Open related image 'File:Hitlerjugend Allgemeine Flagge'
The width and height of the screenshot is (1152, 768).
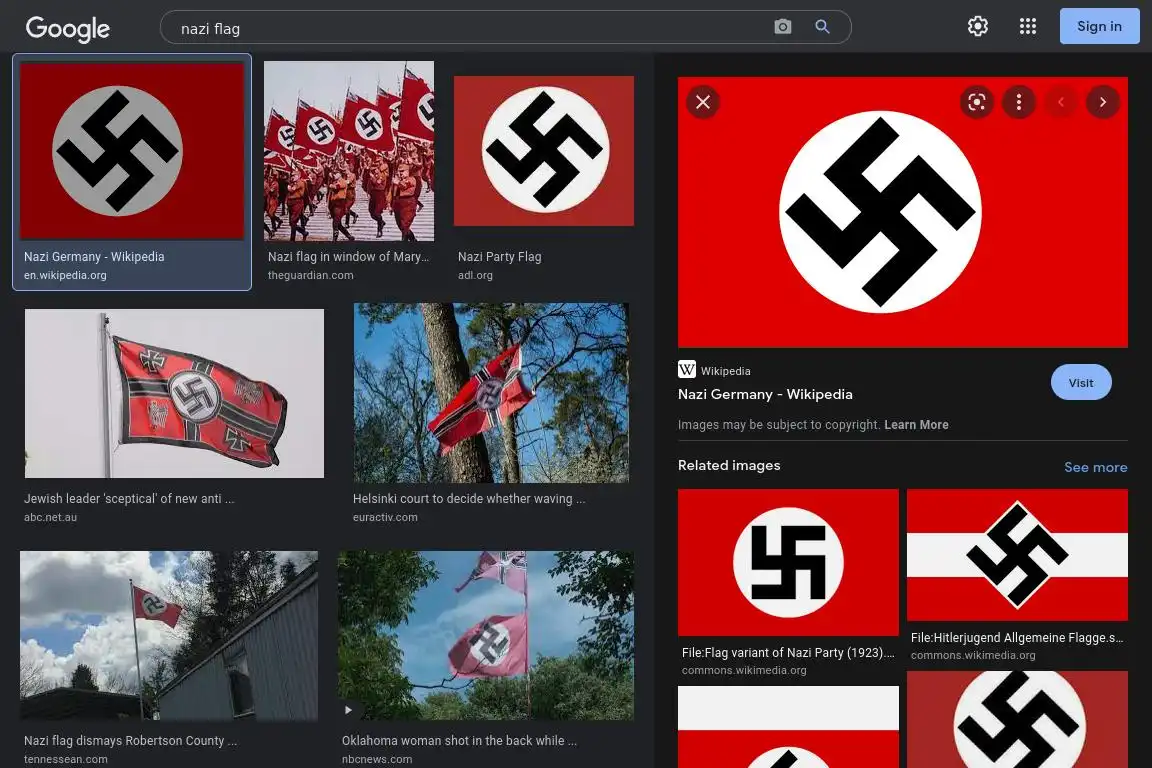pyautogui.click(x=1017, y=555)
